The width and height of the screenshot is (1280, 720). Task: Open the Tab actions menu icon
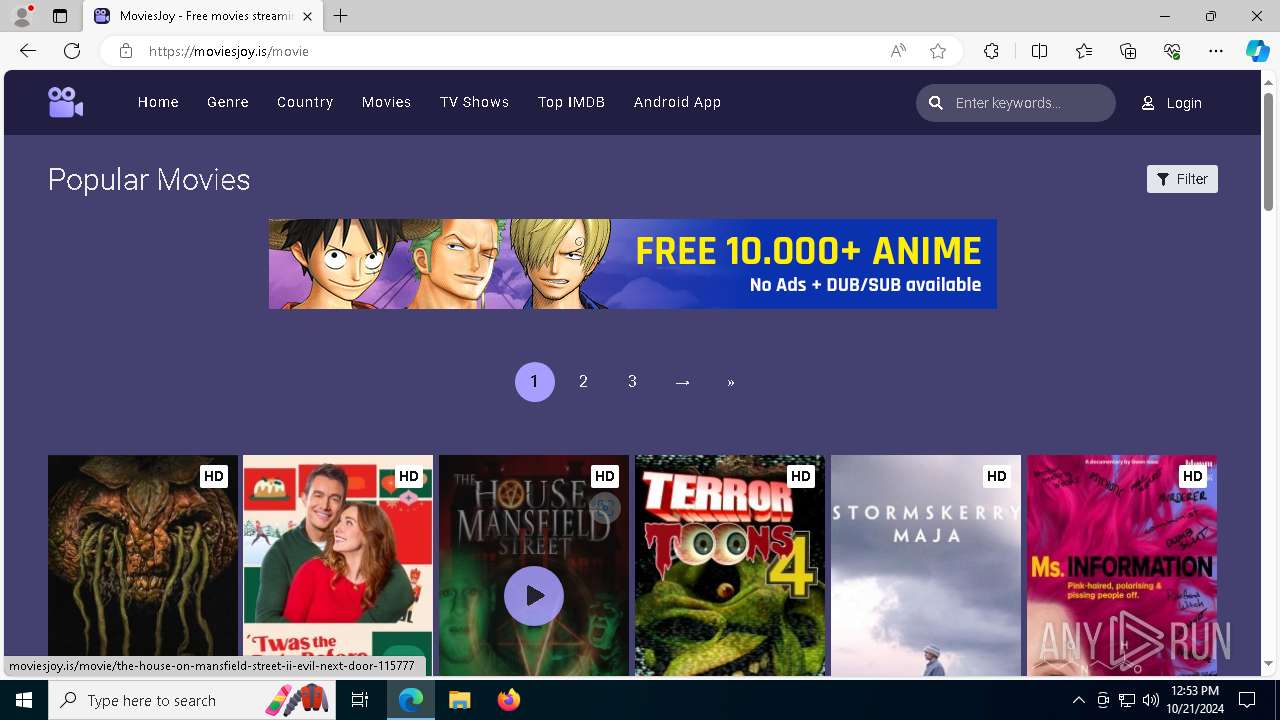60,16
